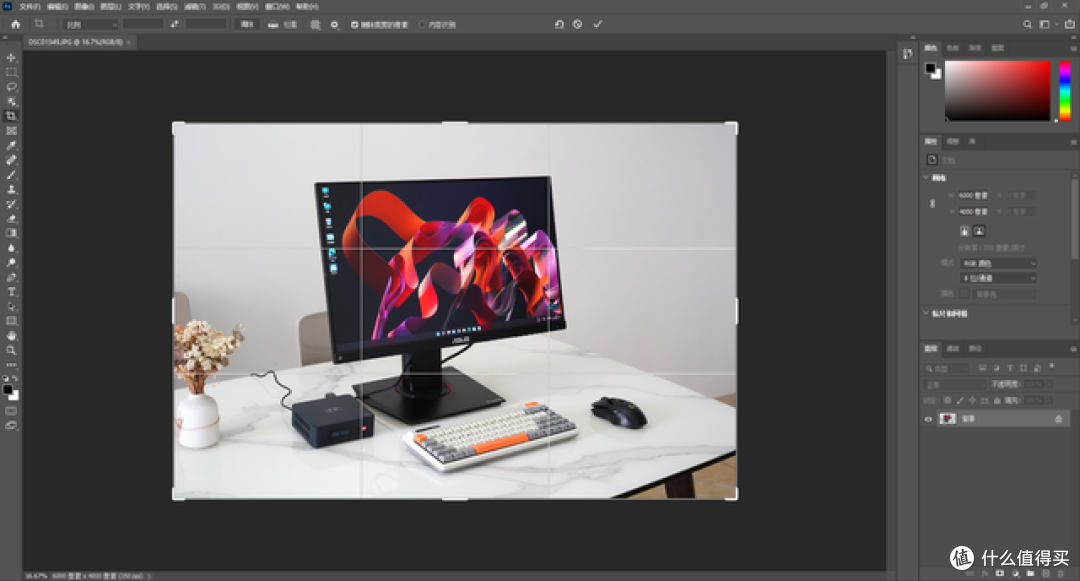Click the foreground color swatch in Color panel
This screenshot has height=581, width=1080.
click(931, 68)
